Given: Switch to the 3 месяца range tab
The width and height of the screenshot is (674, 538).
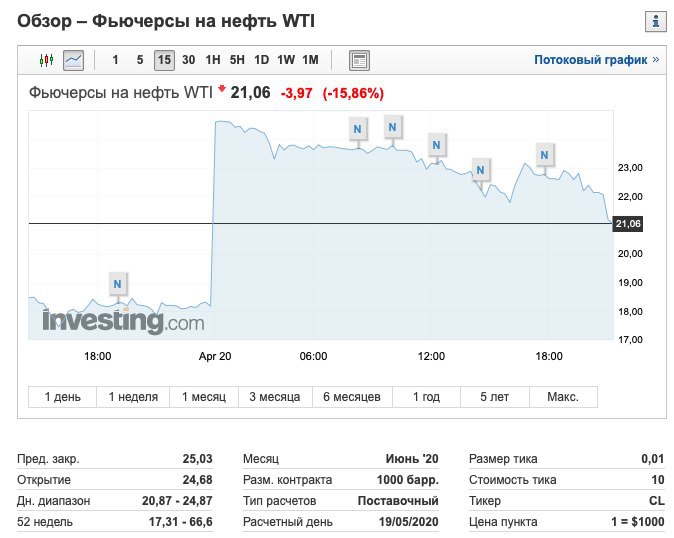Looking at the screenshot, I should pos(275,397).
